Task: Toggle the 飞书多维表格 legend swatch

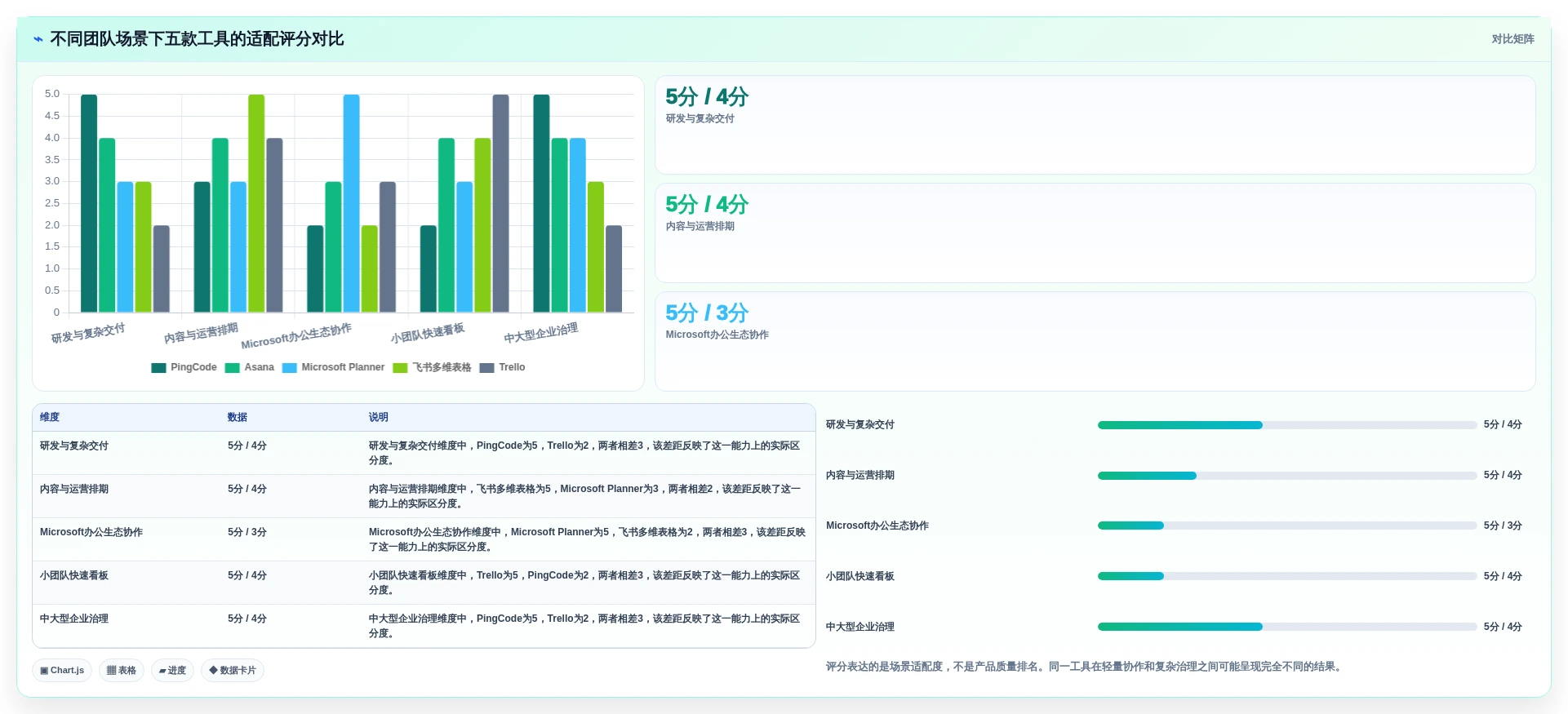Action: click(x=400, y=368)
